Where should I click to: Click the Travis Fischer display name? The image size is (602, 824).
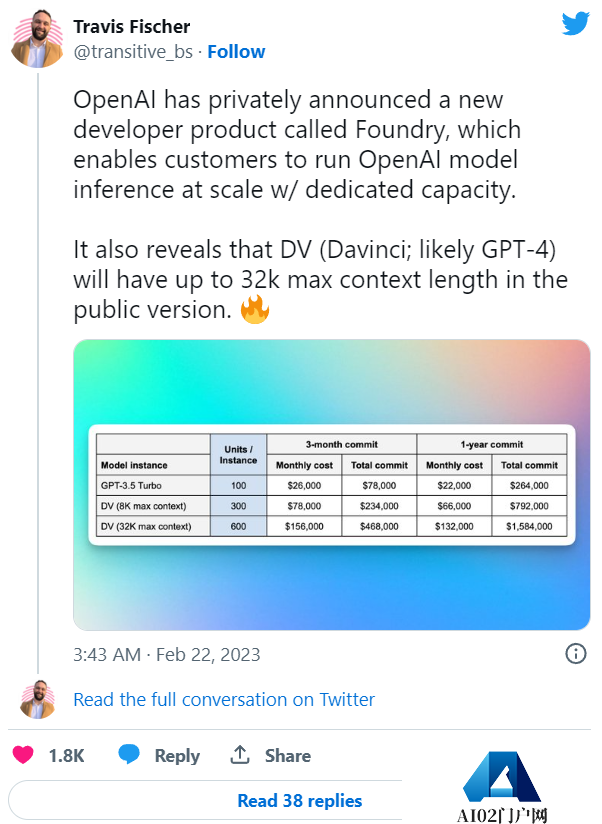132,26
